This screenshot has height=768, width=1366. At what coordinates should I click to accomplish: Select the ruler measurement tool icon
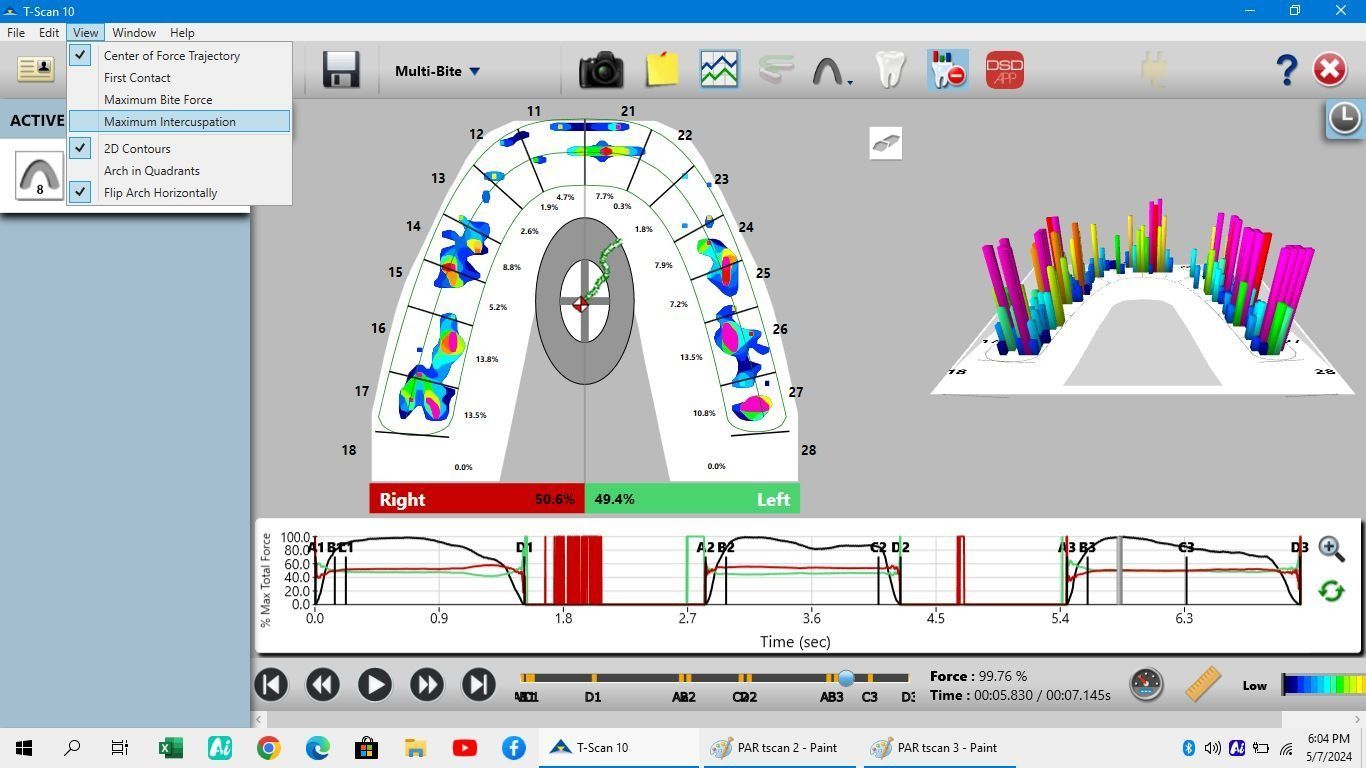pos(1203,684)
